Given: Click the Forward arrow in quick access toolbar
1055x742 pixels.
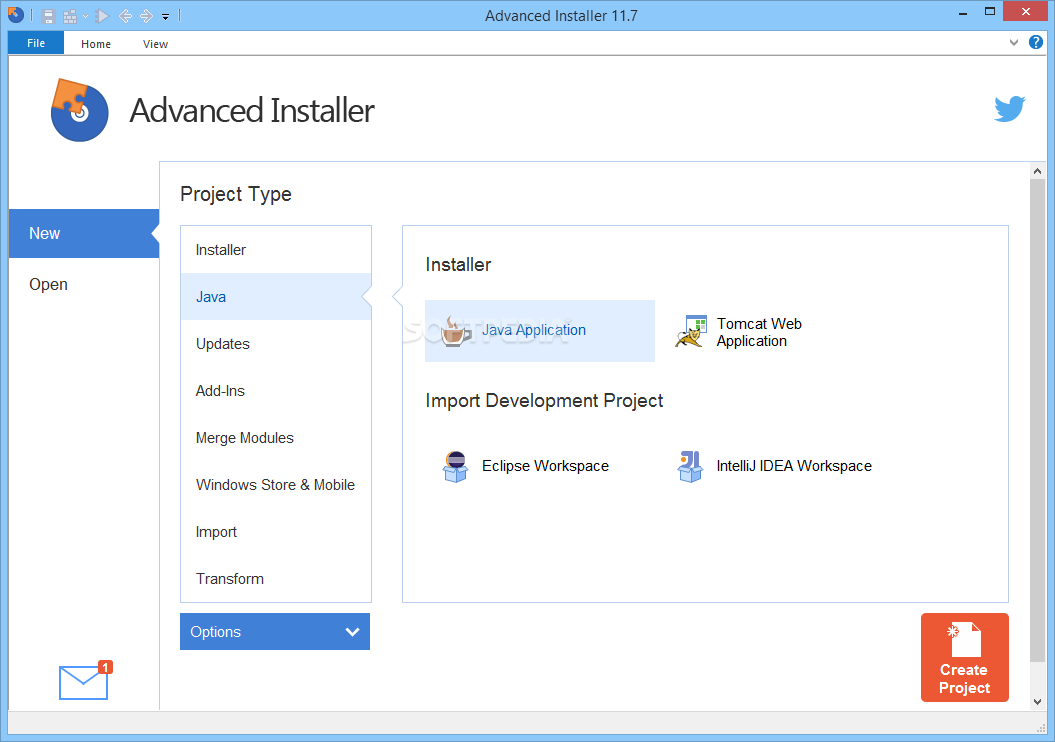Looking at the screenshot, I should click(146, 16).
